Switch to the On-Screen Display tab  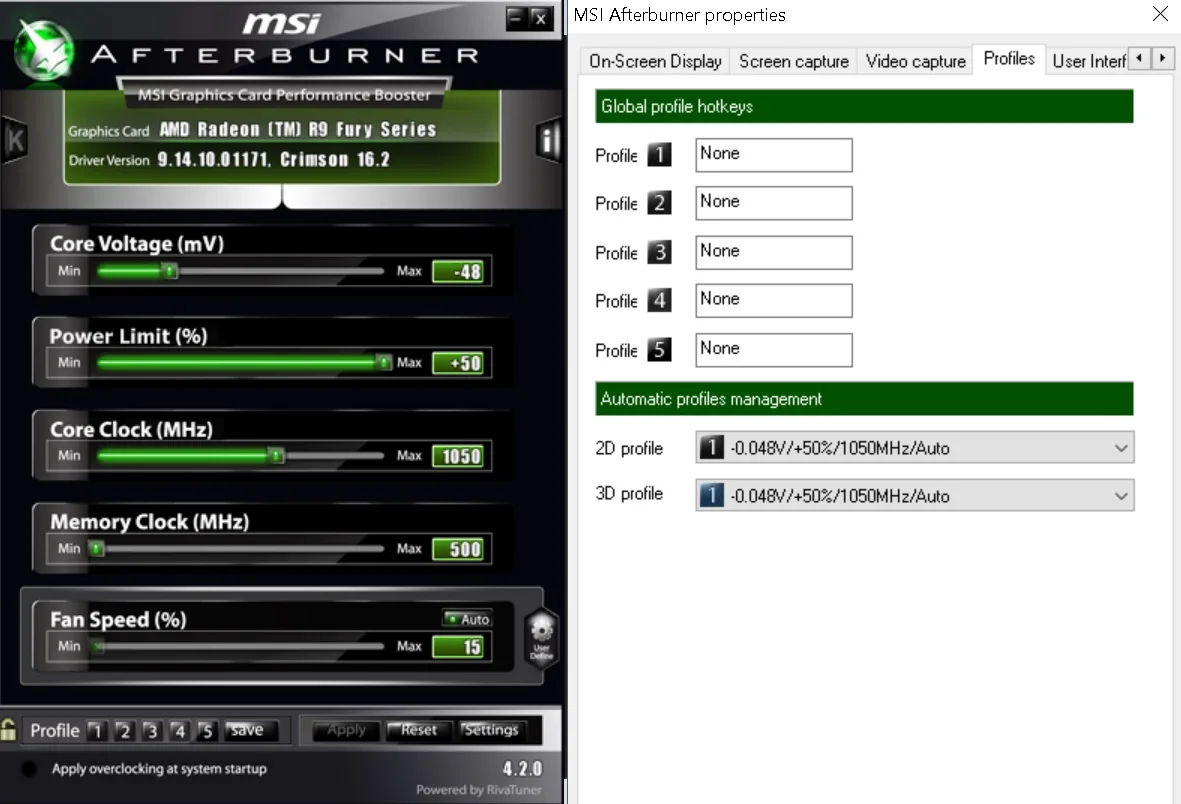click(x=655, y=61)
